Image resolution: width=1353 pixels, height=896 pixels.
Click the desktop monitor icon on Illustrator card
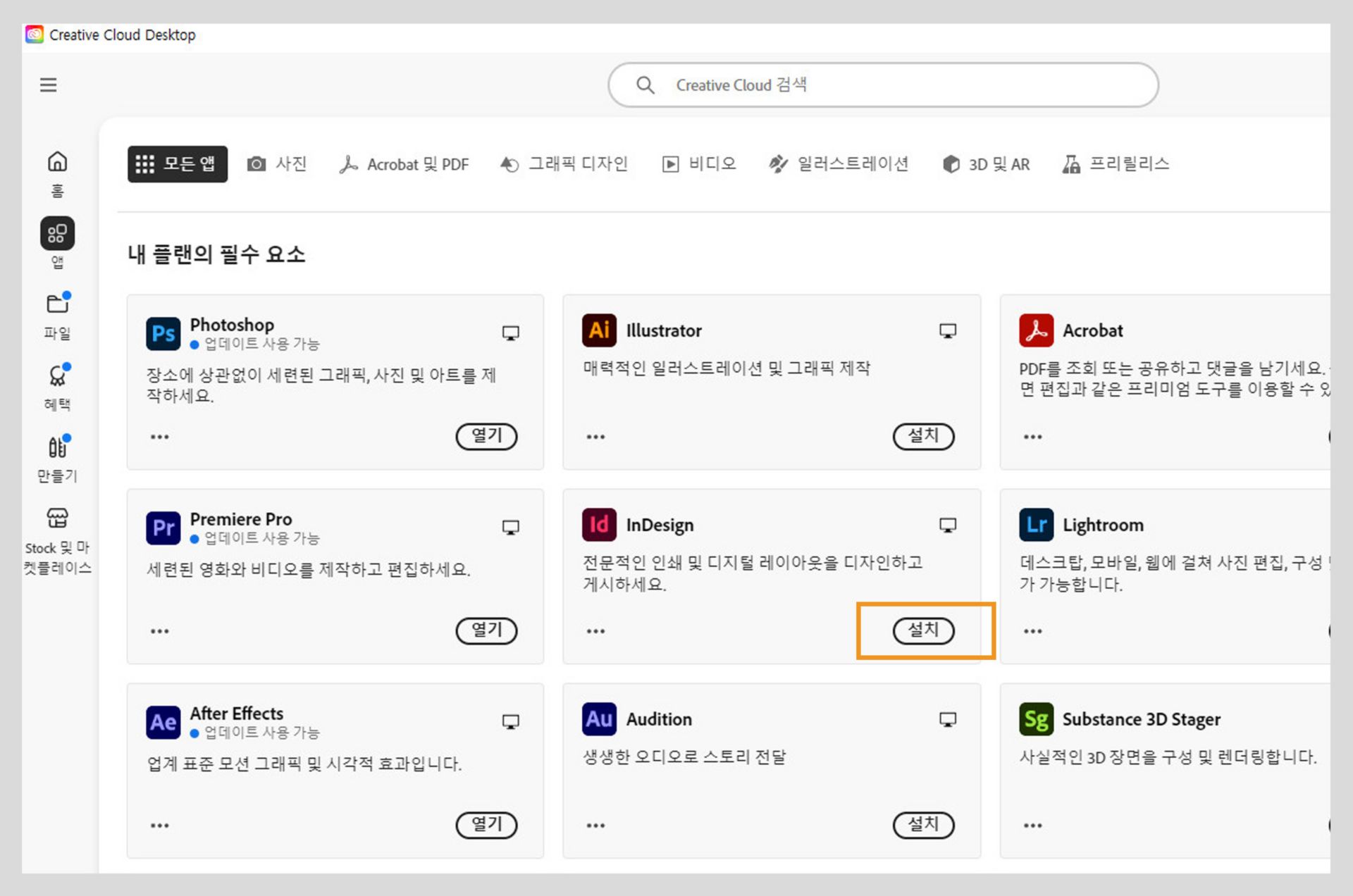[x=948, y=330]
